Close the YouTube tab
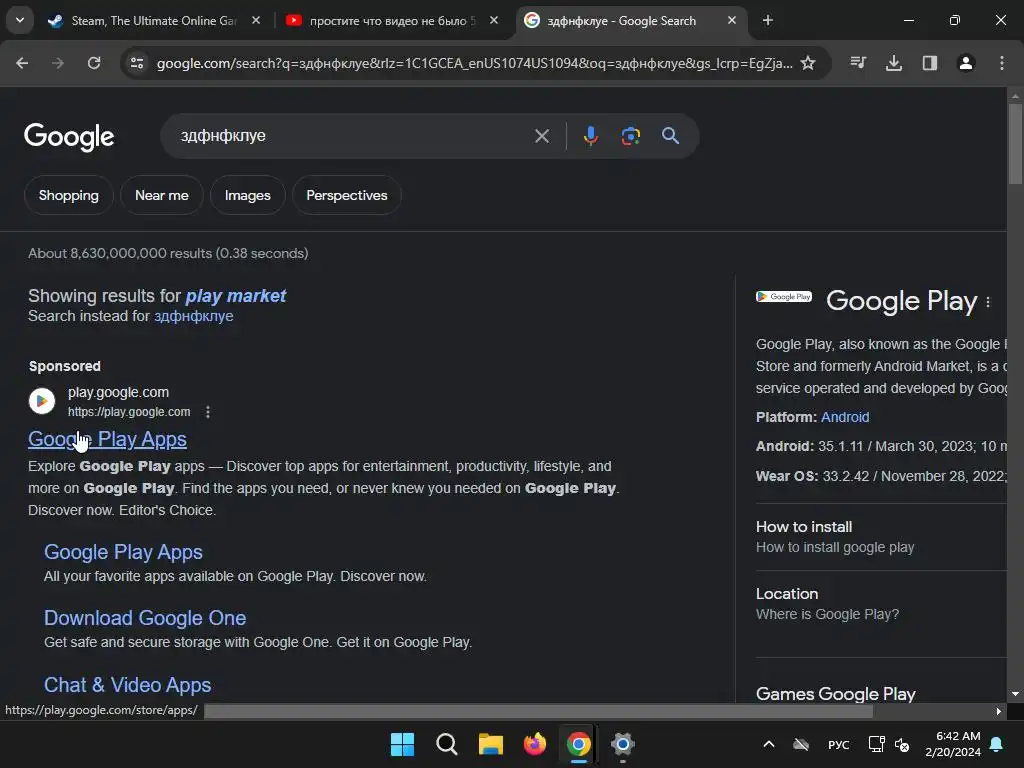1024x768 pixels. tap(494, 20)
